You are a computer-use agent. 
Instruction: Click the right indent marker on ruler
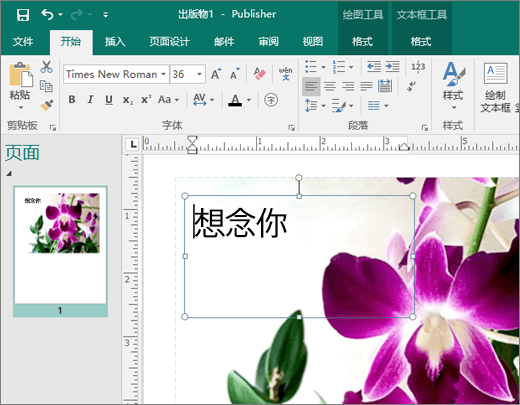tap(404, 147)
